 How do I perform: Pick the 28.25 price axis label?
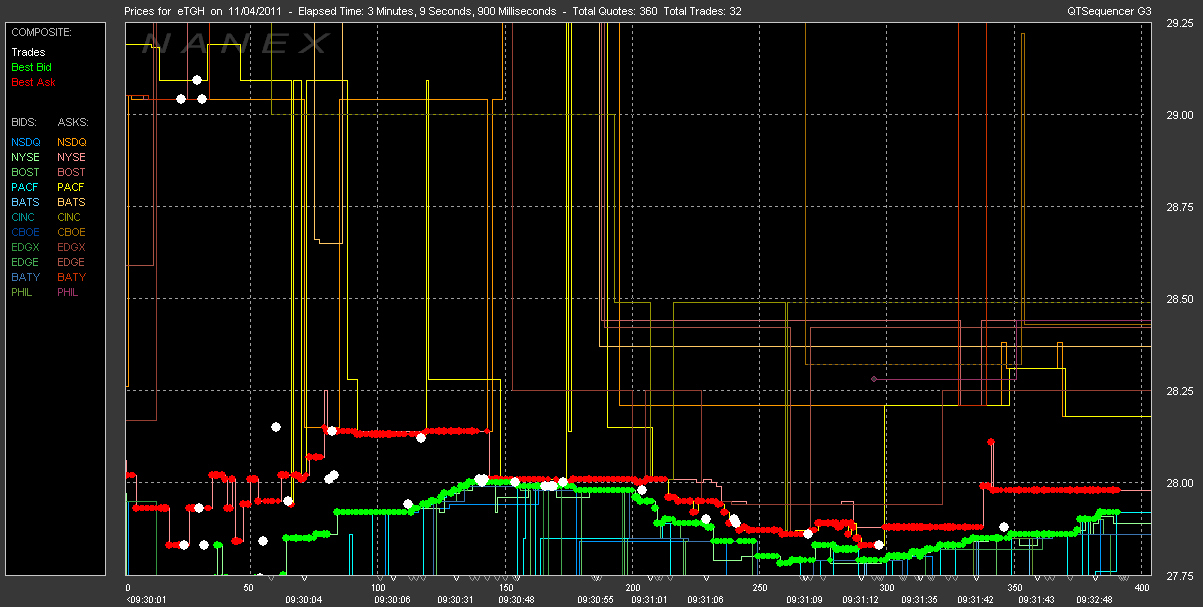[x=1179, y=392]
